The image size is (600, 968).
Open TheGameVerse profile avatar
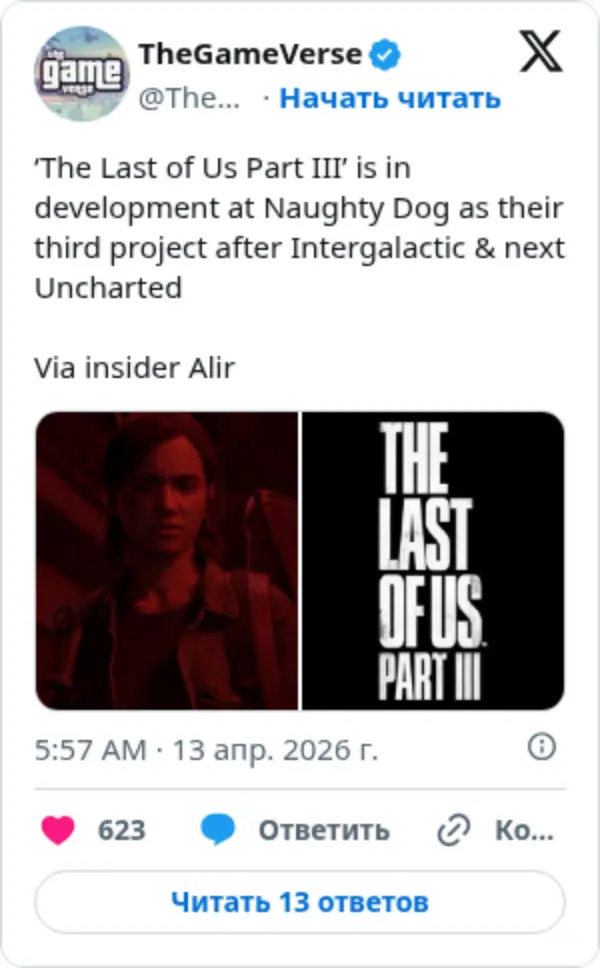point(81,74)
